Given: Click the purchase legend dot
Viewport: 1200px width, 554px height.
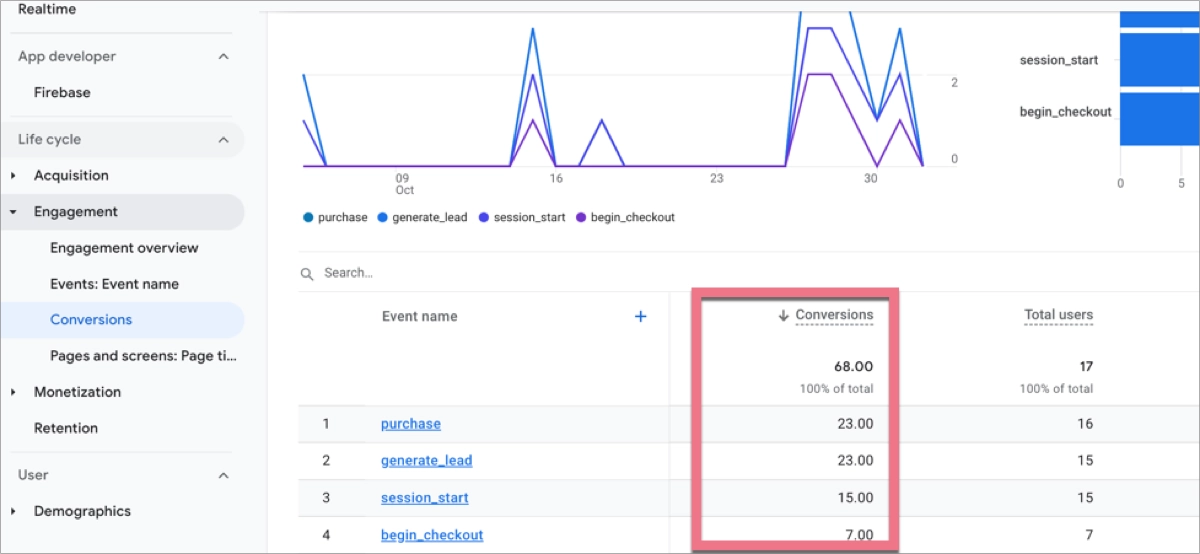Looking at the screenshot, I should coord(308,217).
